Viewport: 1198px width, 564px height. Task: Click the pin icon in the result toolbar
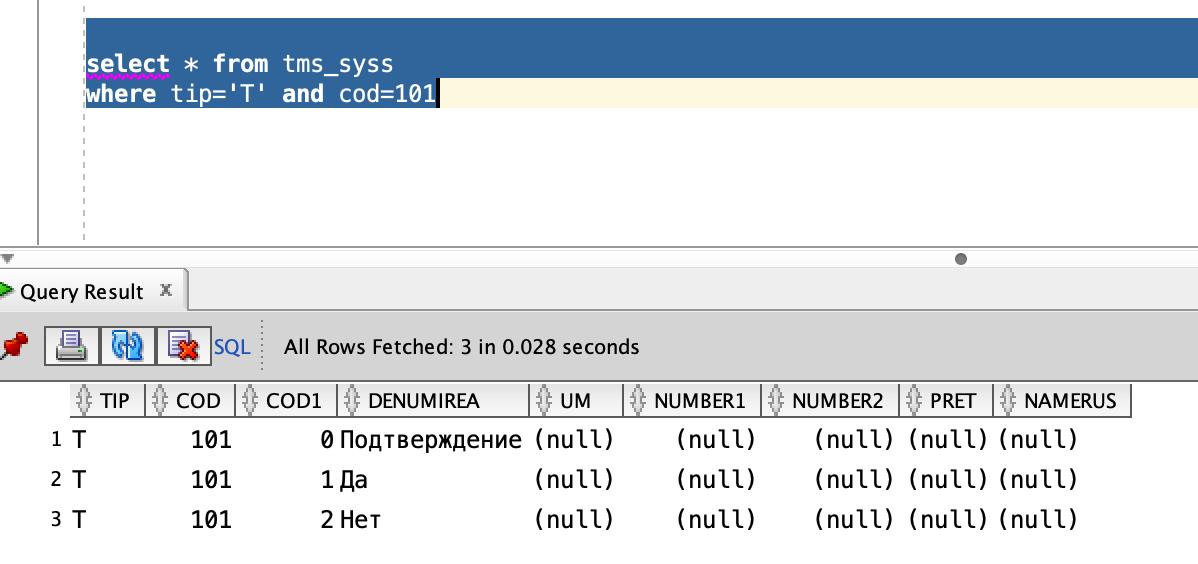pyautogui.click(x=12, y=348)
